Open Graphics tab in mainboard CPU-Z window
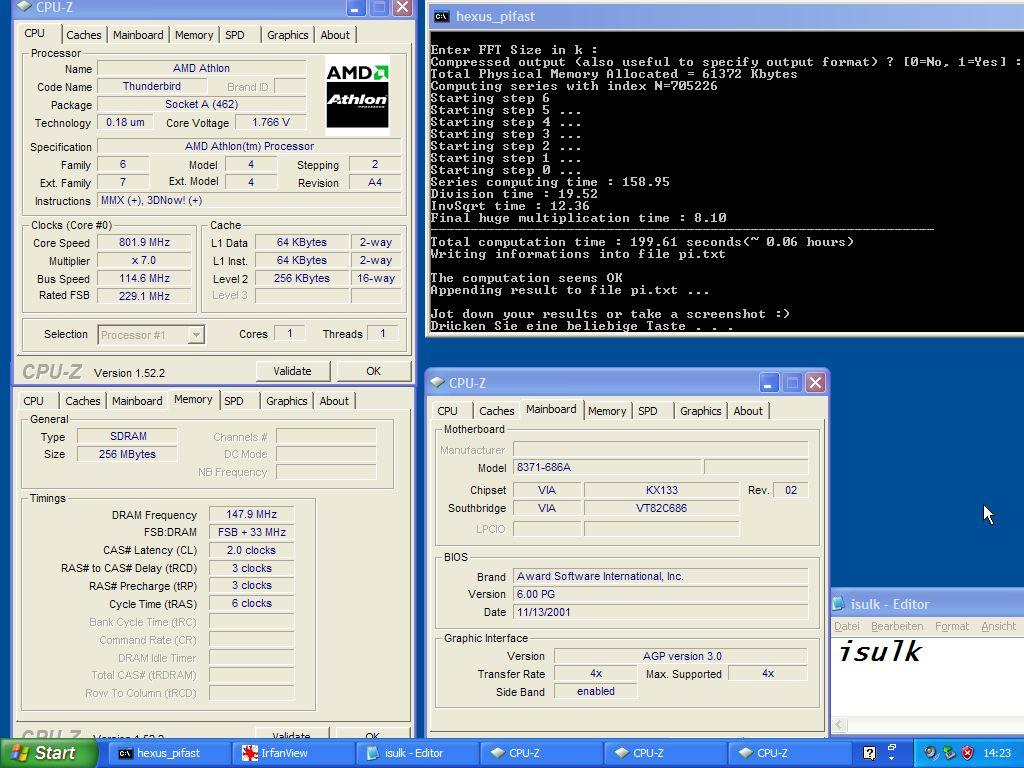The image size is (1024, 768). 701,411
